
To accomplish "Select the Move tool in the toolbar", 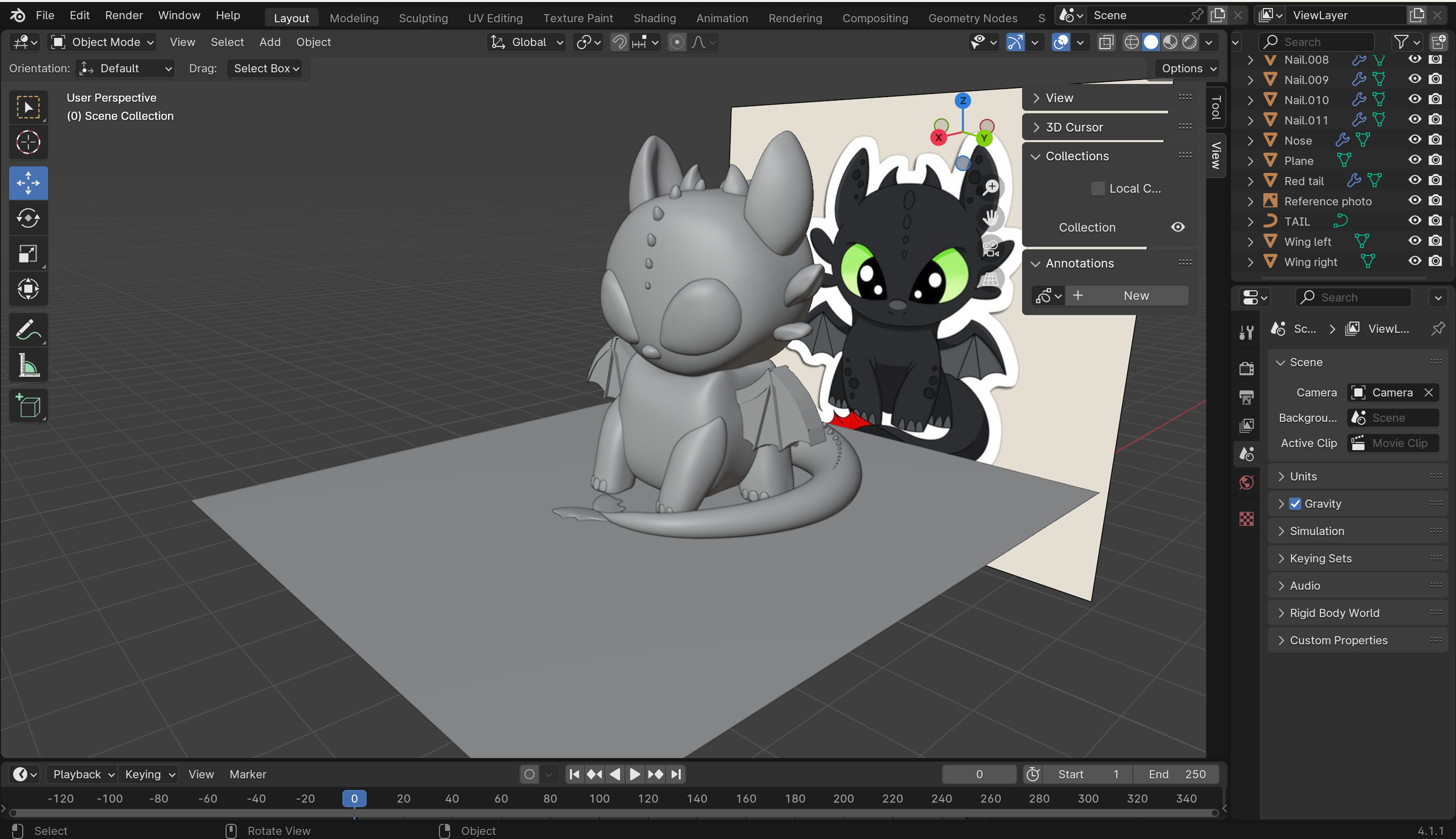I will [28, 183].
